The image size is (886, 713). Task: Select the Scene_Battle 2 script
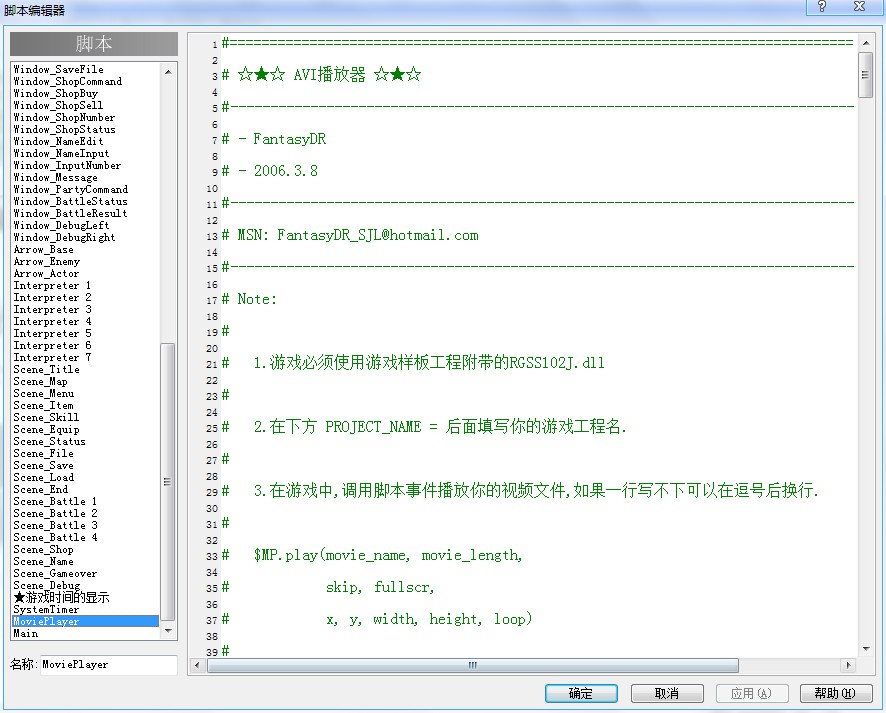[x=85, y=514]
